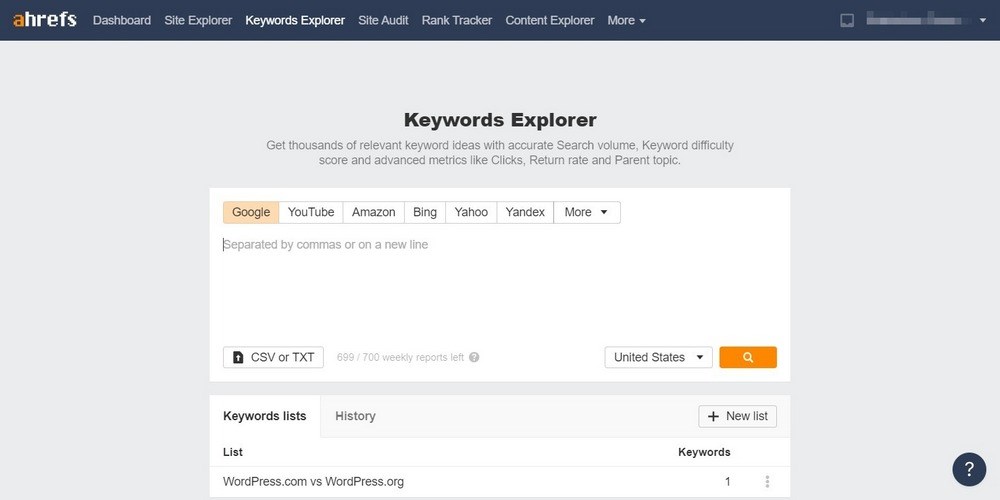The height and width of the screenshot is (500, 1000).
Task: Click the ahrefs logo
Action: 45,20
